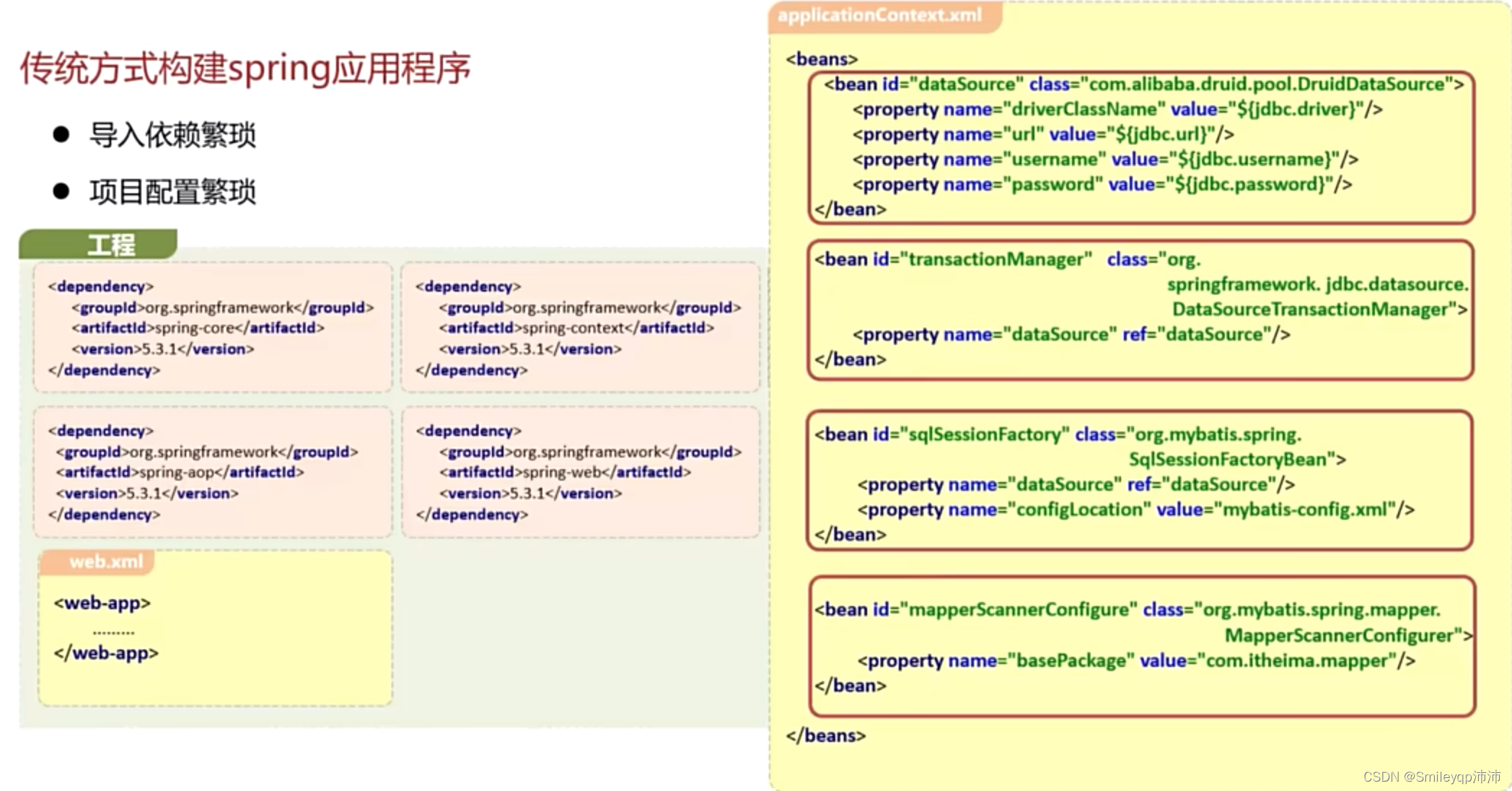Click the class name "DataSourceTransactionManager"

(1311, 310)
